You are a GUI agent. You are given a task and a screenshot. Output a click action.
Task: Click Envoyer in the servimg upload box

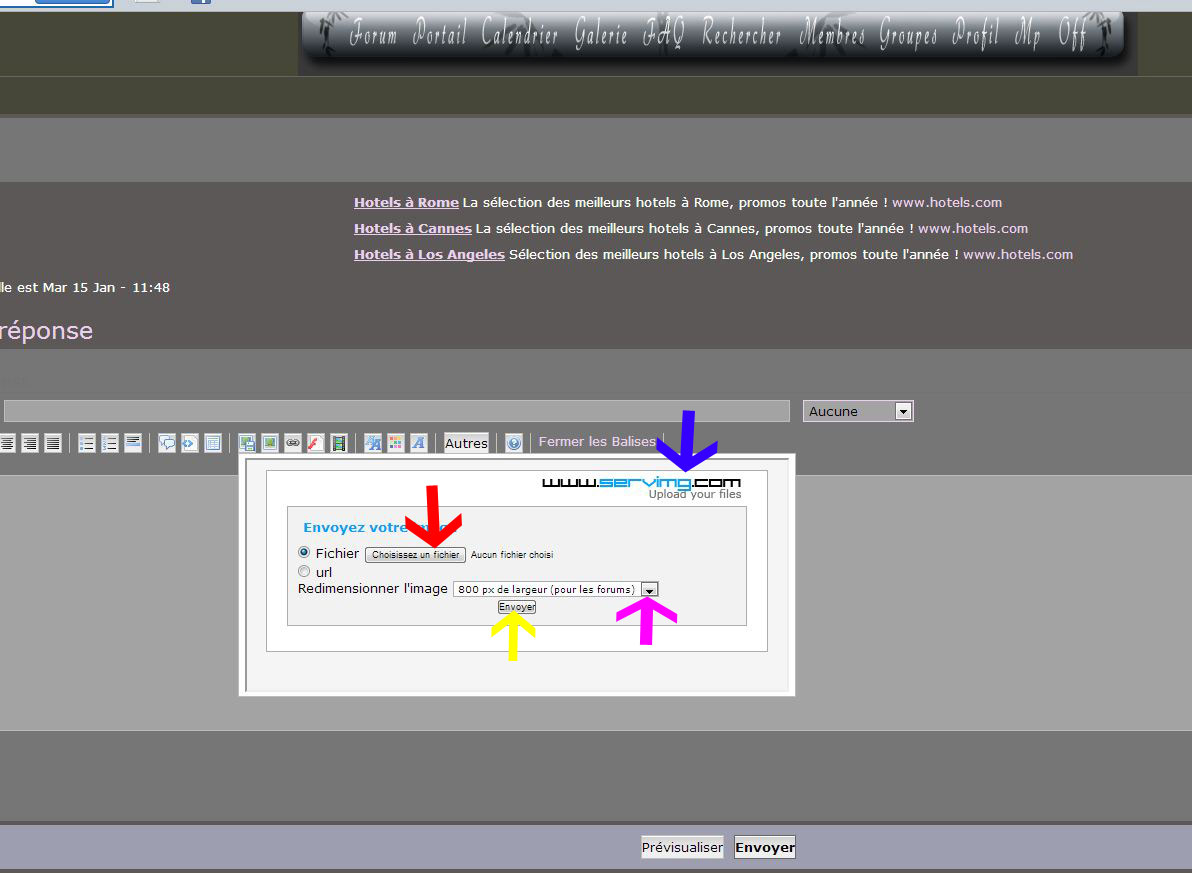pos(517,607)
